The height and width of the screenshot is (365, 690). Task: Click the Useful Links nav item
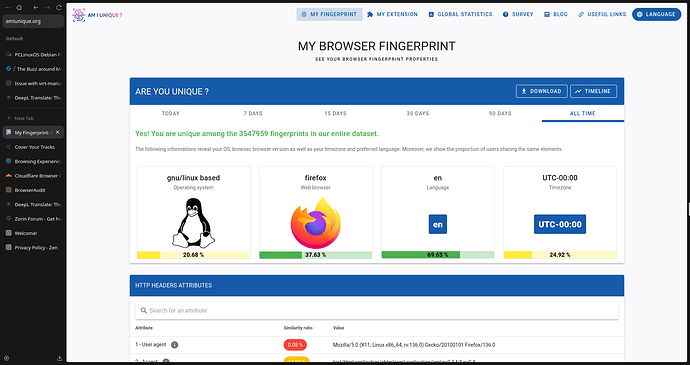pos(602,14)
